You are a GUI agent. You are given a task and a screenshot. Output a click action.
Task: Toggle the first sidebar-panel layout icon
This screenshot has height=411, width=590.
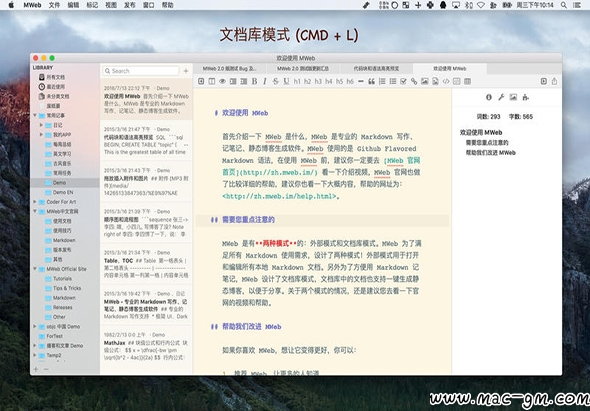pos(233,81)
